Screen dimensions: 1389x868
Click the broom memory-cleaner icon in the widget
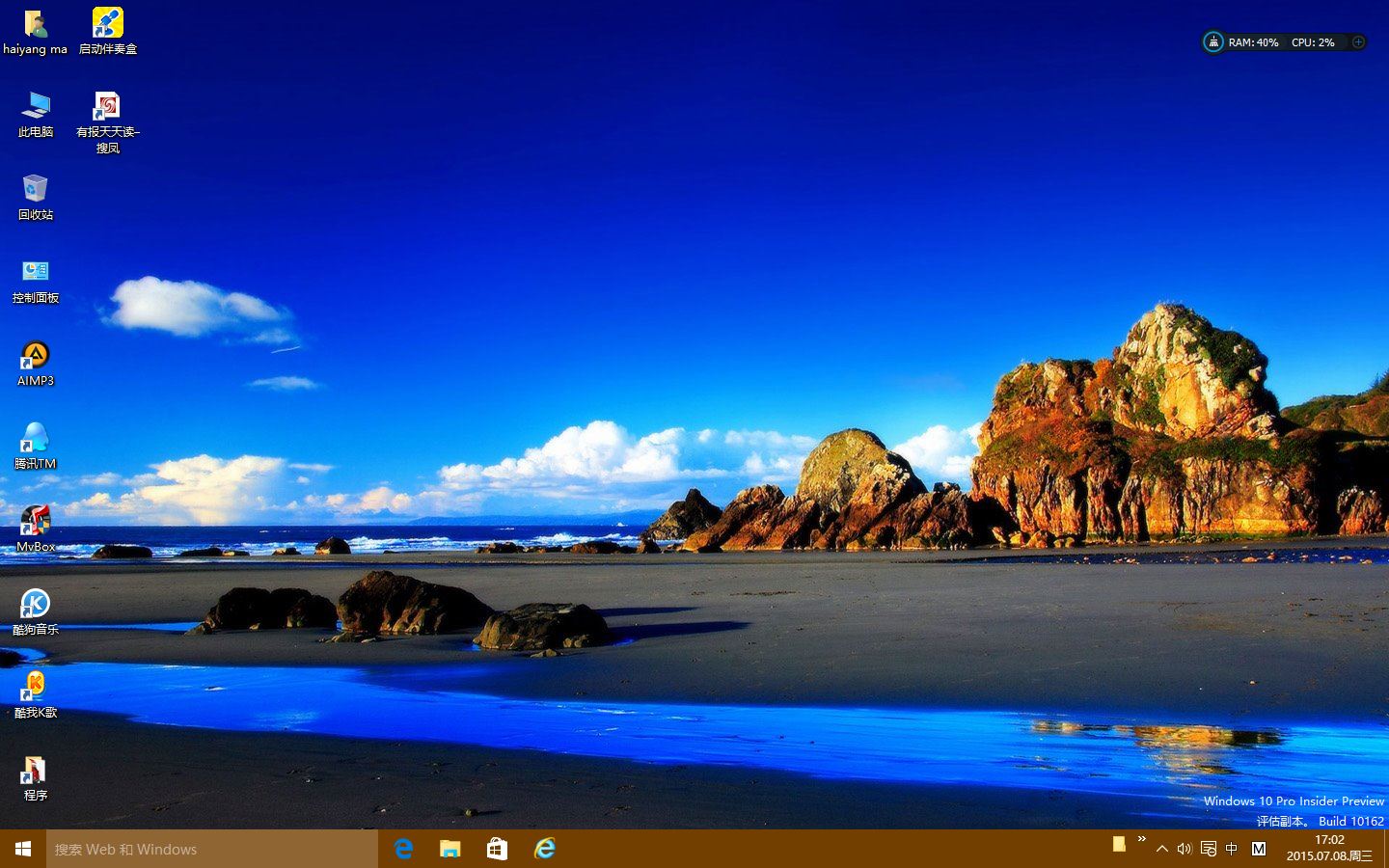point(1213,42)
